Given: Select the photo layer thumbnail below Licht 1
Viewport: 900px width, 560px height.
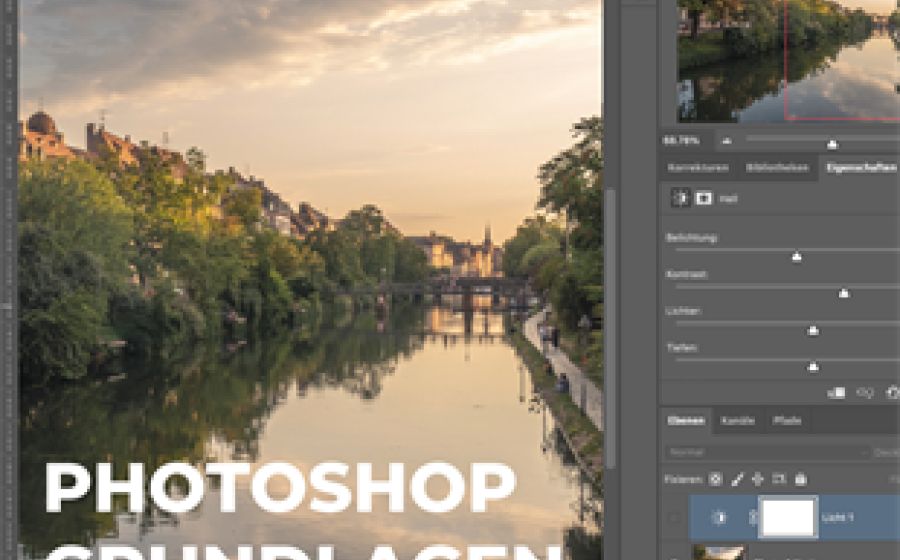Looking at the screenshot, I should click(720, 553).
